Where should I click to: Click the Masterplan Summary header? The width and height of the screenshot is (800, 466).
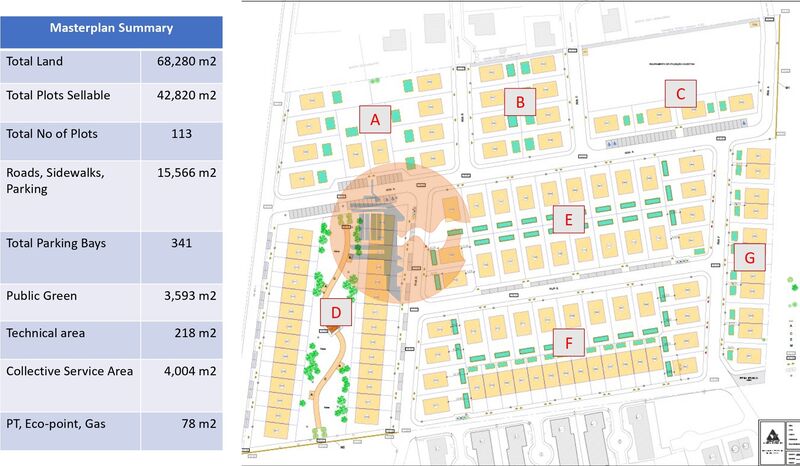111,28
